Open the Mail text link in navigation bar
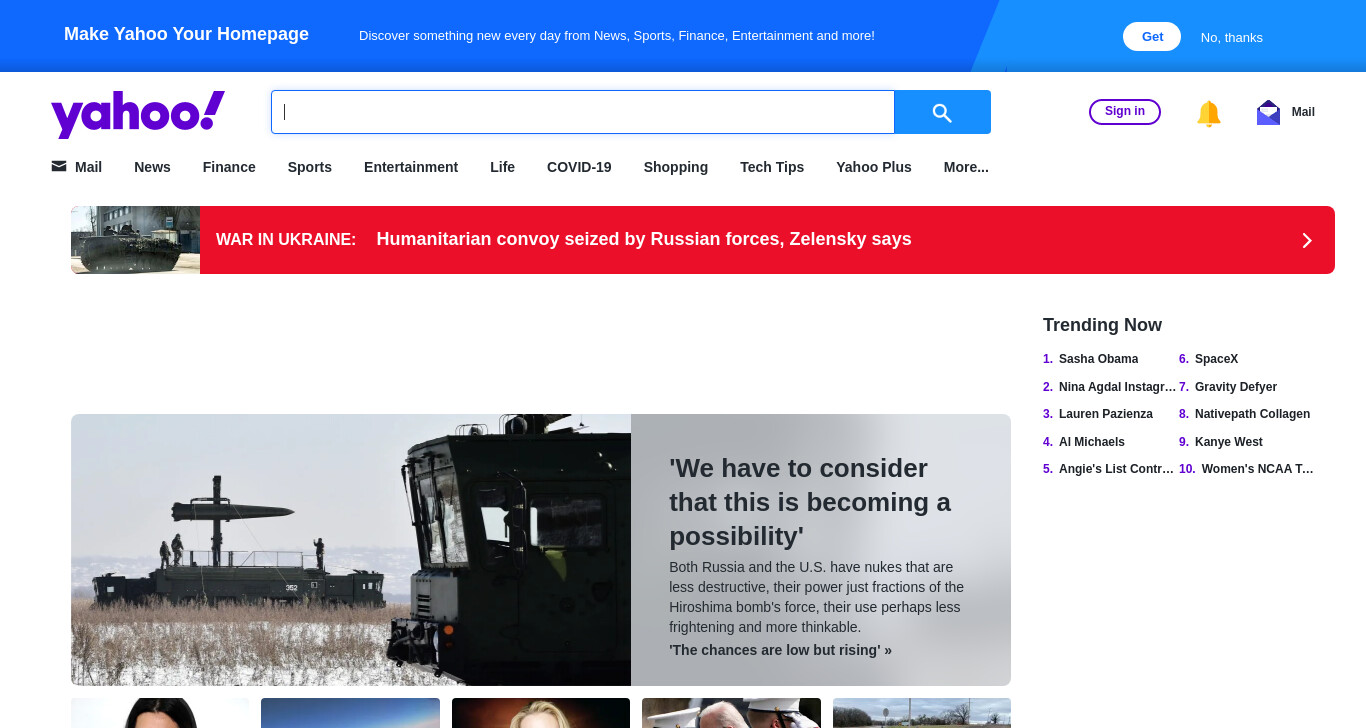This screenshot has height=728, width=1366. point(88,167)
